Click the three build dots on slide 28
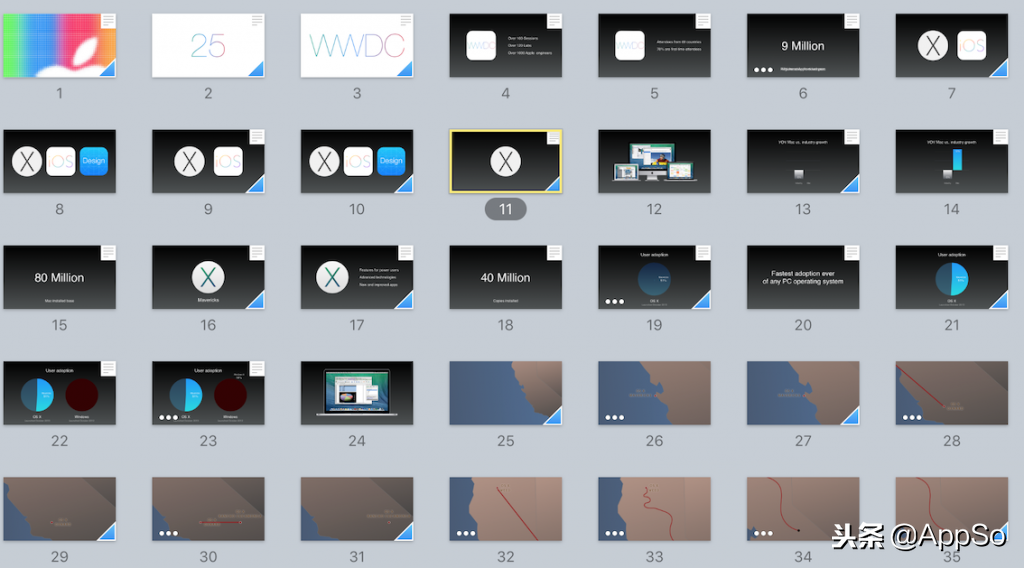This screenshot has width=1024, height=568. 912,417
